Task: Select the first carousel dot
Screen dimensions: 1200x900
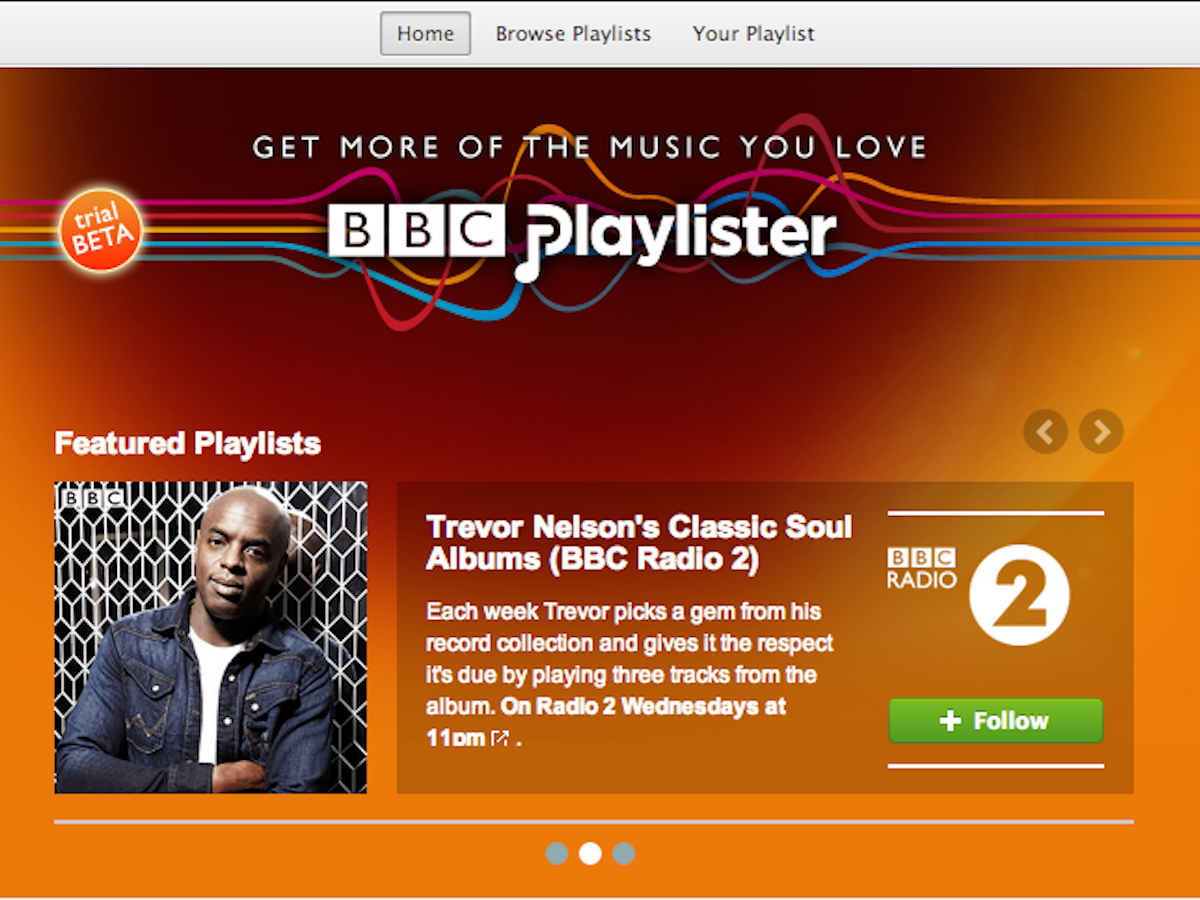Action: coord(557,853)
